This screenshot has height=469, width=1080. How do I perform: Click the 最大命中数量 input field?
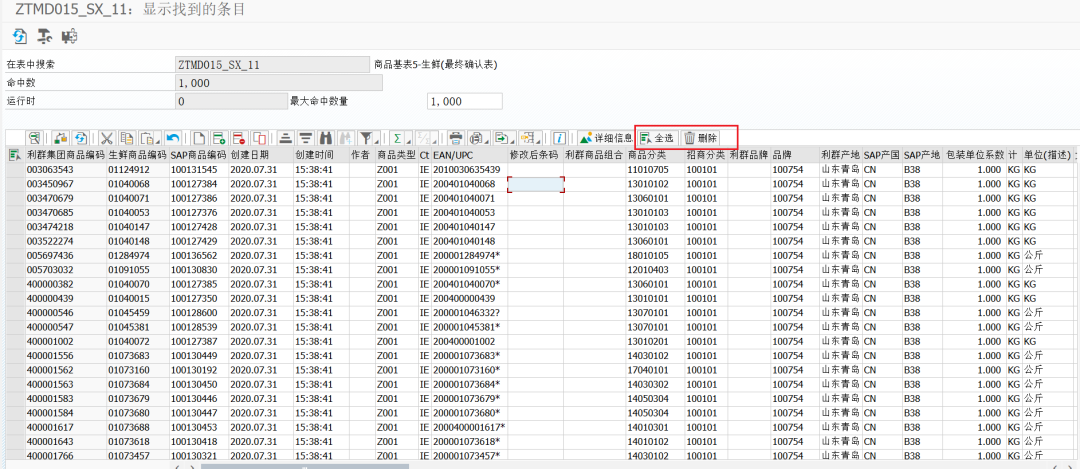pos(465,101)
